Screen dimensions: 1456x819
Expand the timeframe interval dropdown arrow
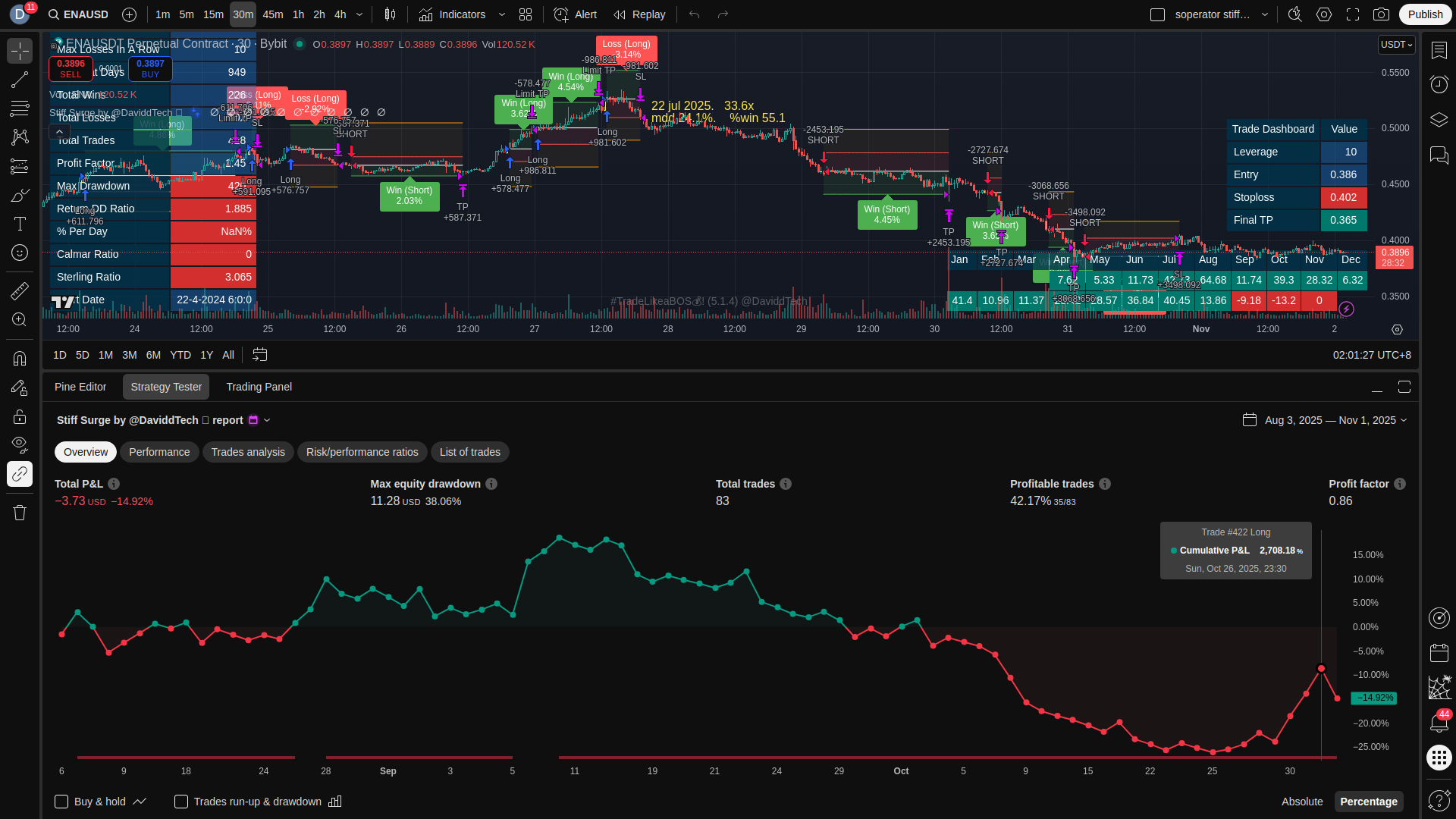(x=359, y=14)
